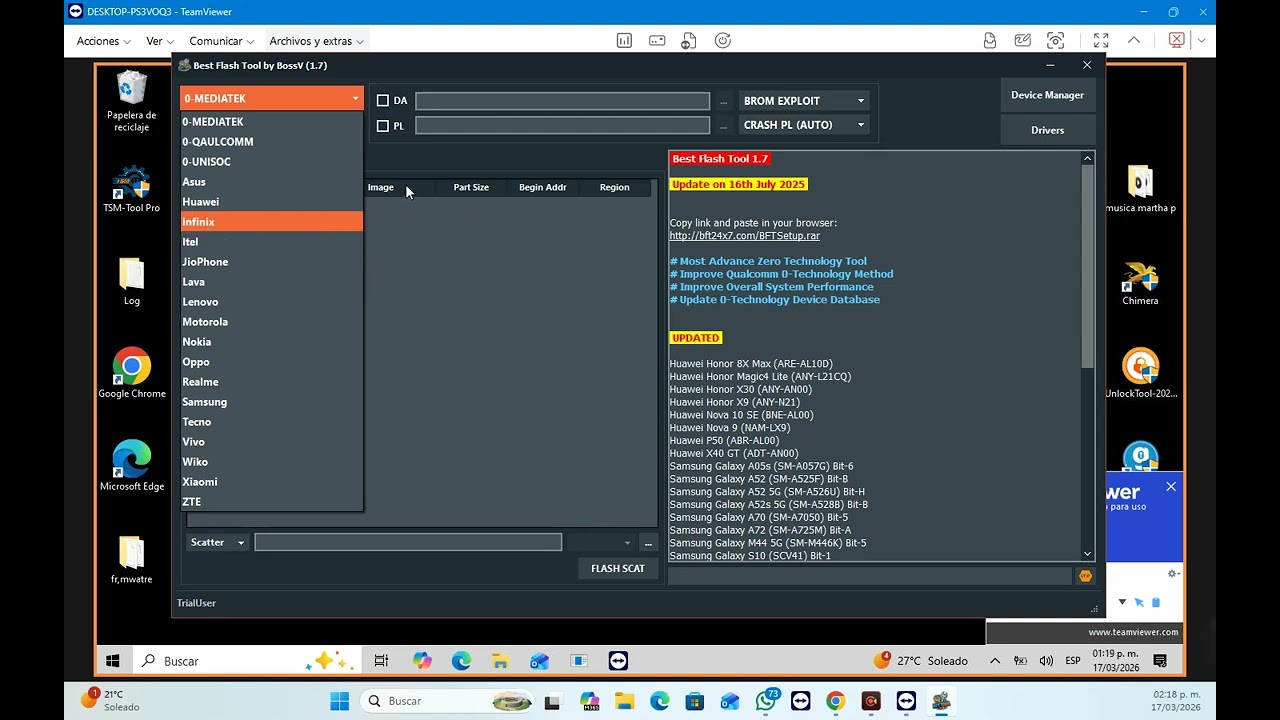
Task: Open Microsoft Store on local taskbar
Action: (x=694, y=701)
